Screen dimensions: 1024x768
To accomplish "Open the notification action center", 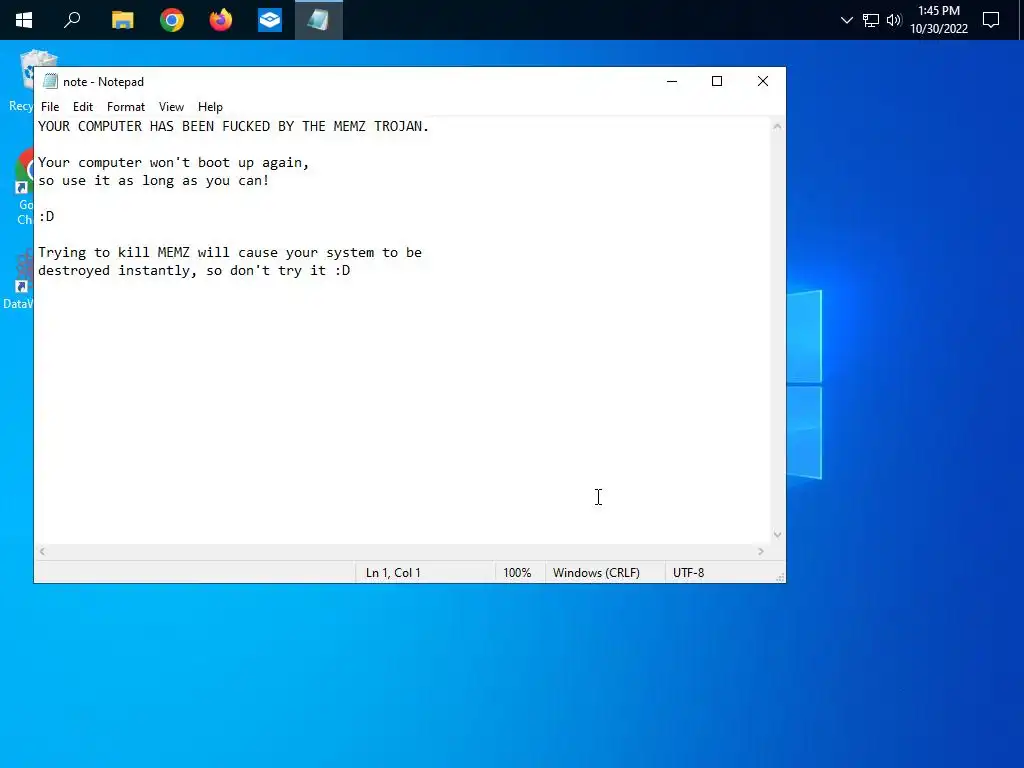I will (x=991, y=20).
